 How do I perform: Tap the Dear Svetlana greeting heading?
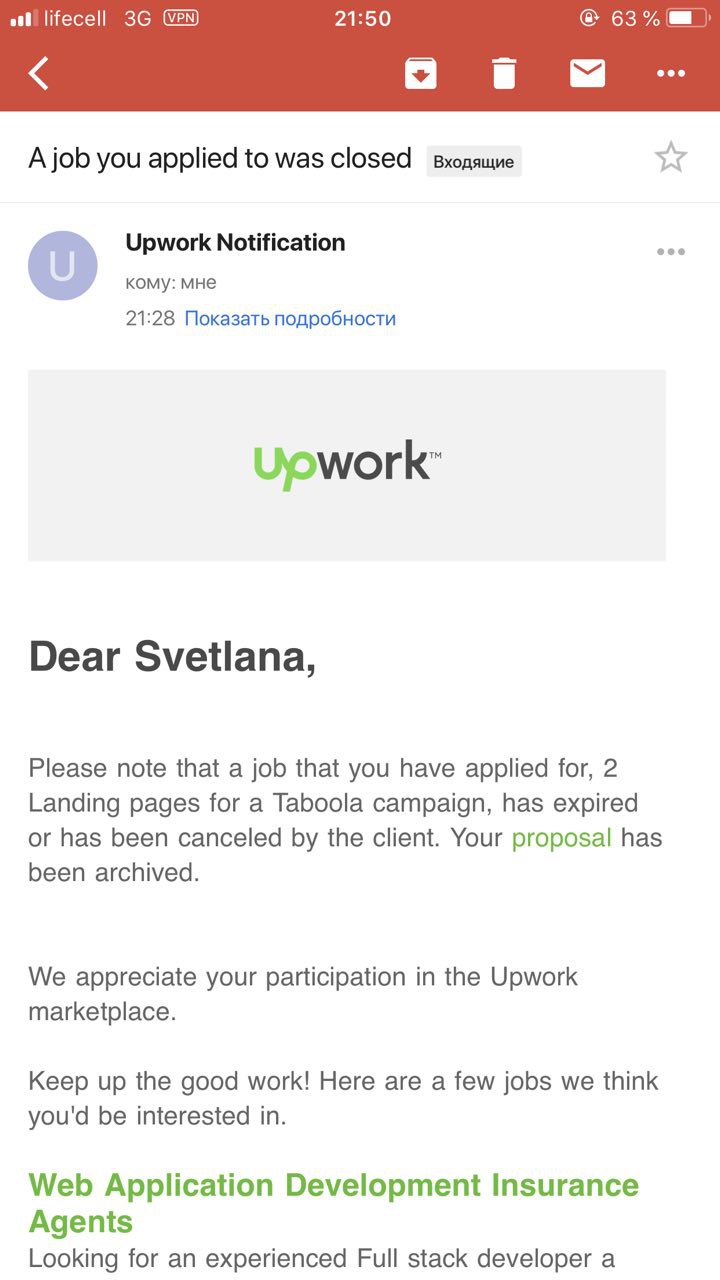pos(172,657)
